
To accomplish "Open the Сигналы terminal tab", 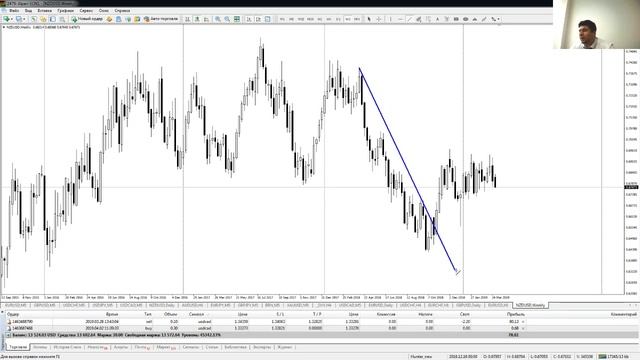I will 191,347.
